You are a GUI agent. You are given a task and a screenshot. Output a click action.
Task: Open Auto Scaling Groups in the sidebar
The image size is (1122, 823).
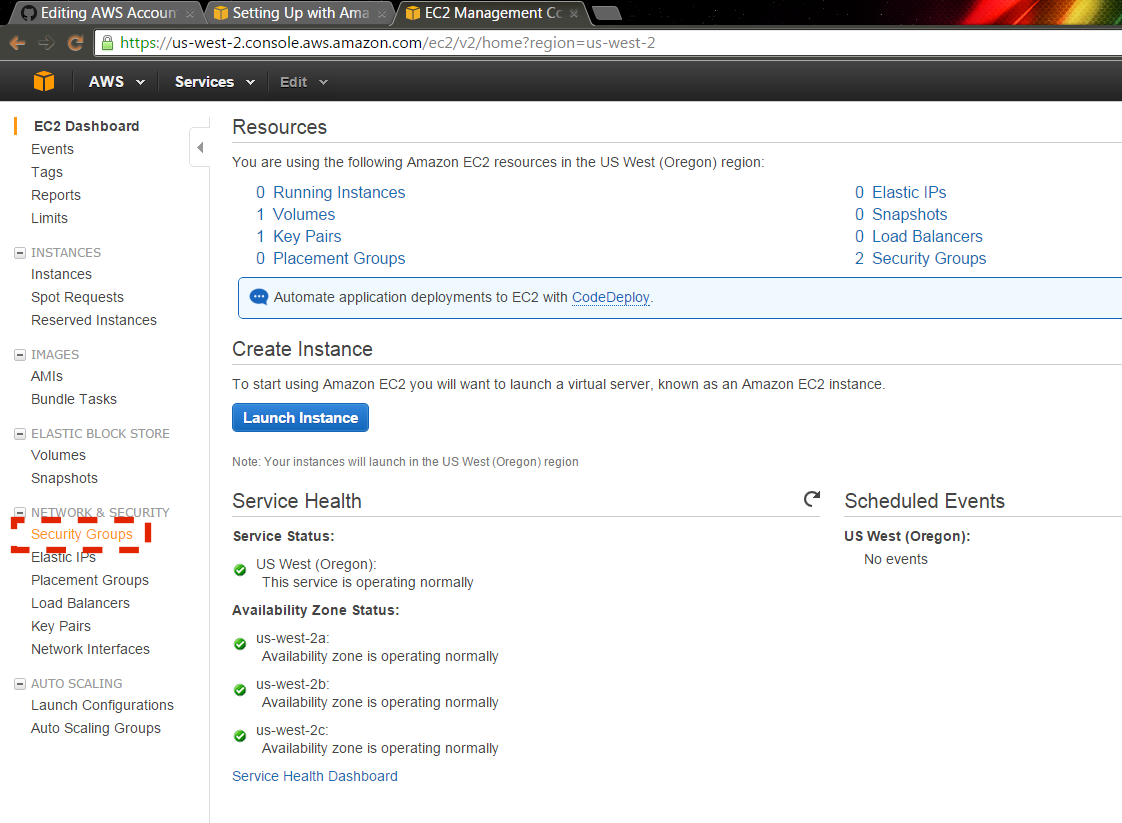96,729
